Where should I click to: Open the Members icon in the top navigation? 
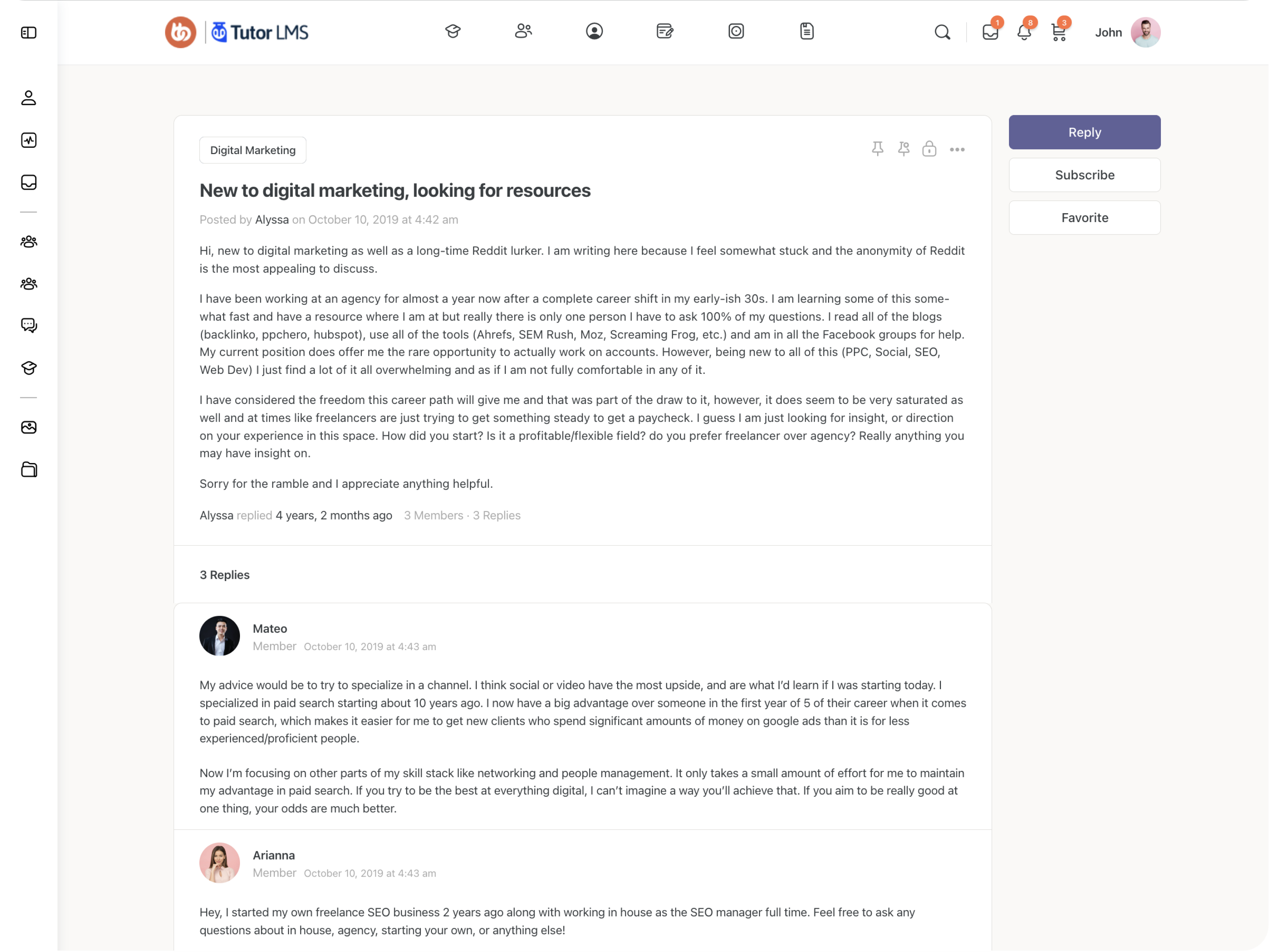coord(523,32)
